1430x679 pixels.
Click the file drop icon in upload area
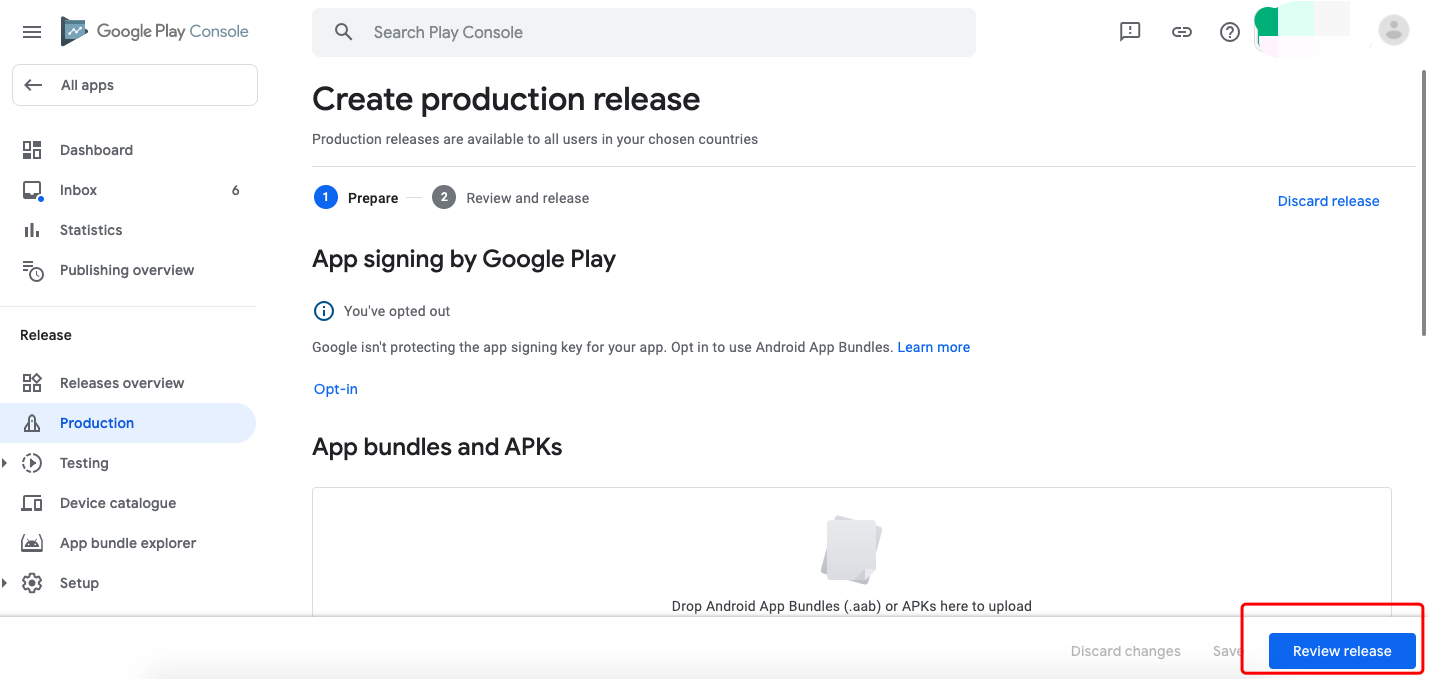[851, 549]
